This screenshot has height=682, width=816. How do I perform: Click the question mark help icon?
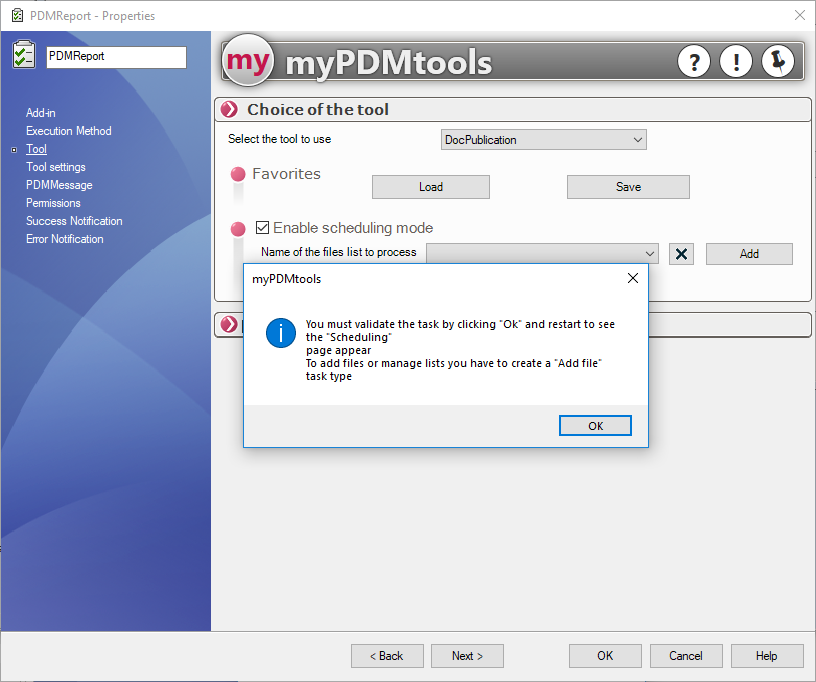[694, 62]
